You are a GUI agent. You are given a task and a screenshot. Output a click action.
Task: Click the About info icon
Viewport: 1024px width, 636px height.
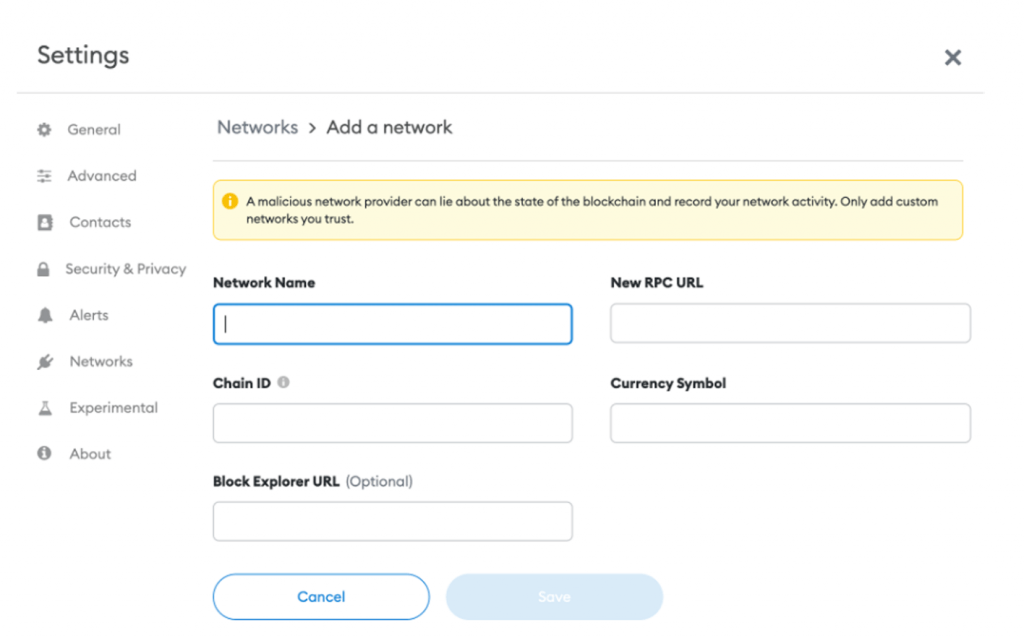coord(44,454)
